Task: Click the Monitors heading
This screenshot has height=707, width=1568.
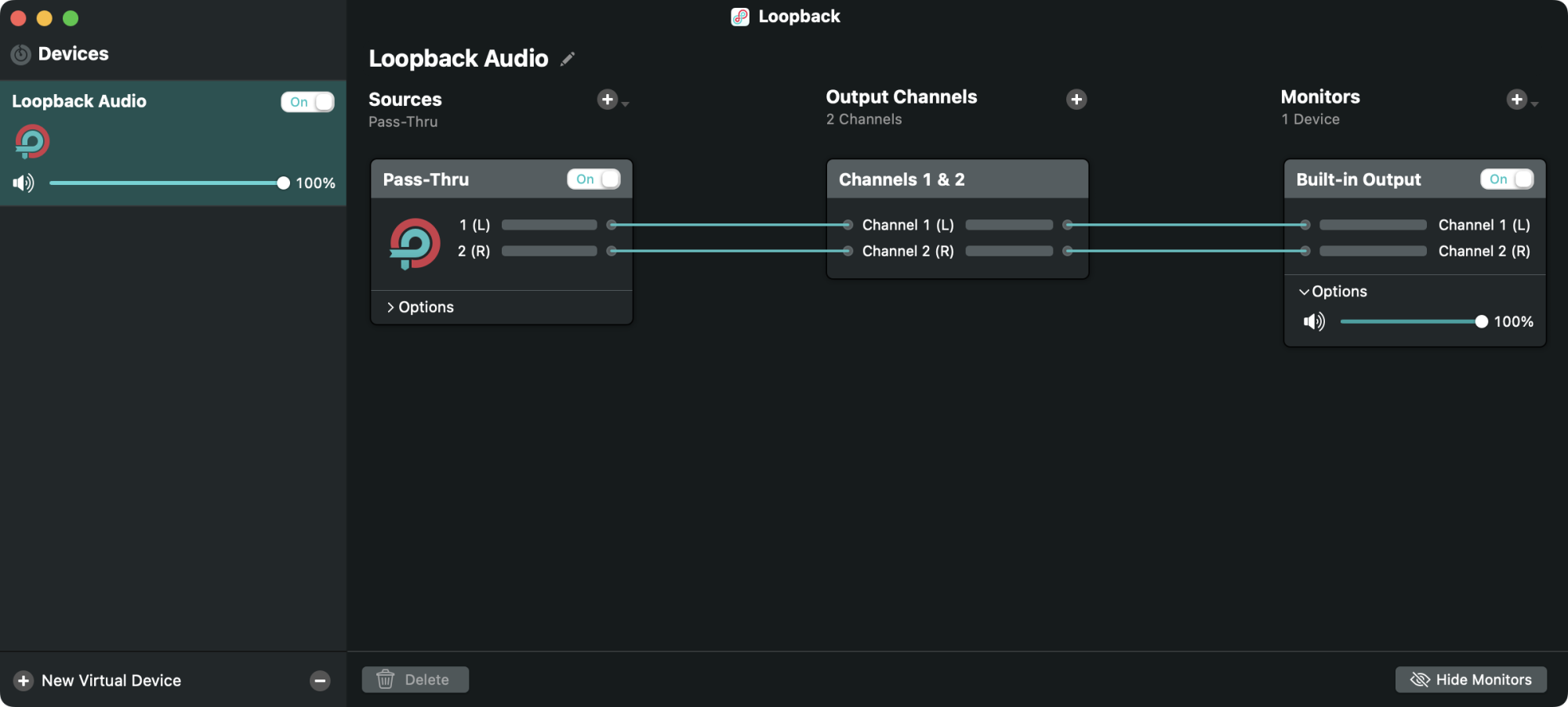Action: click(x=1320, y=97)
